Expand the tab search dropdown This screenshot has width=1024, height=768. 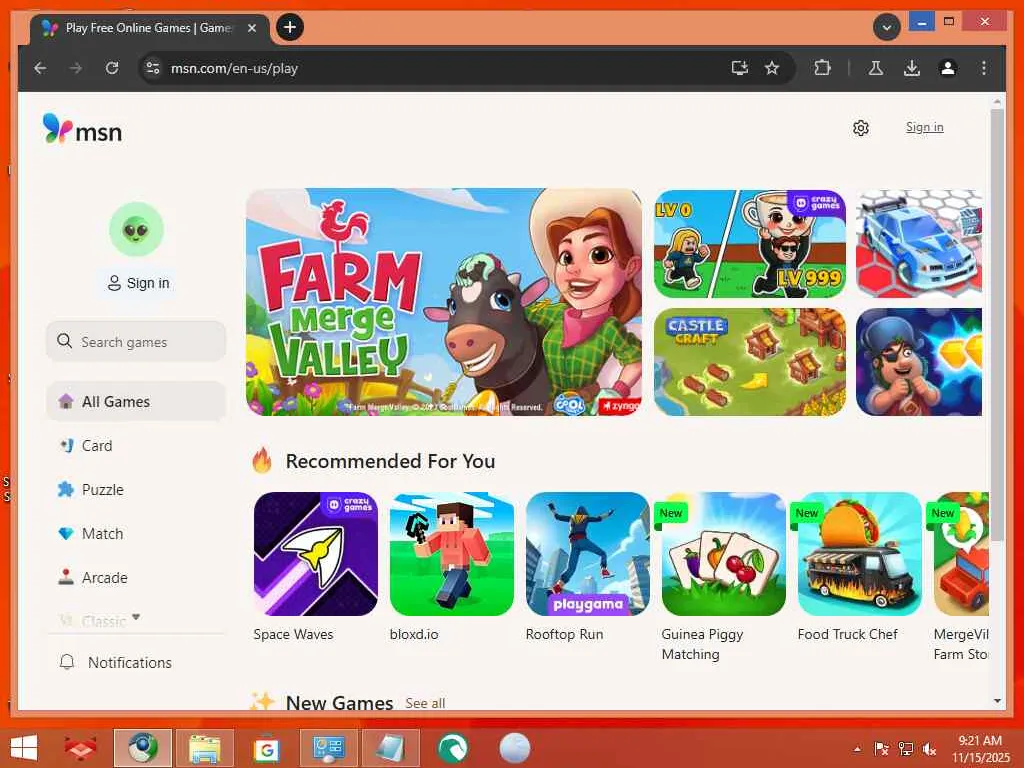(887, 27)
